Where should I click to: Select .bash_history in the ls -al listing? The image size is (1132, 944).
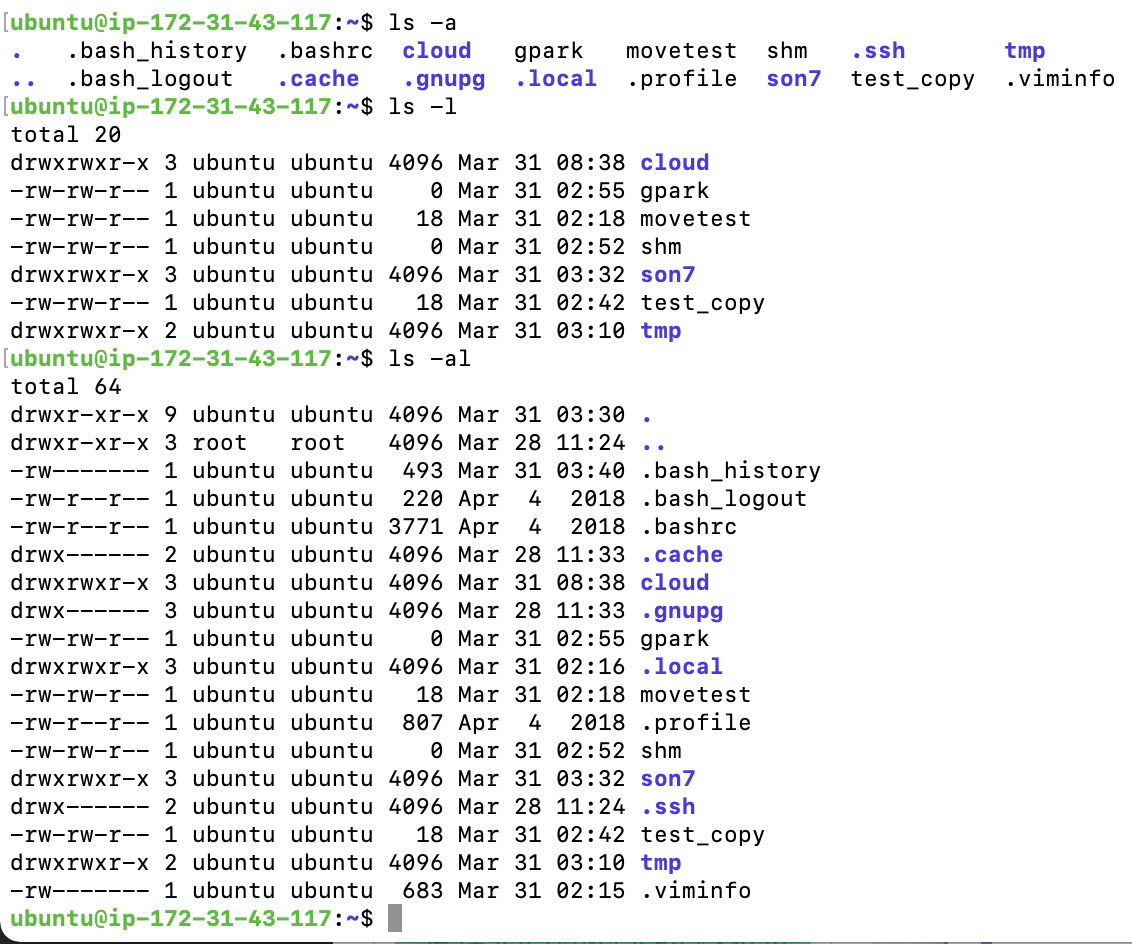coord(730,470)
